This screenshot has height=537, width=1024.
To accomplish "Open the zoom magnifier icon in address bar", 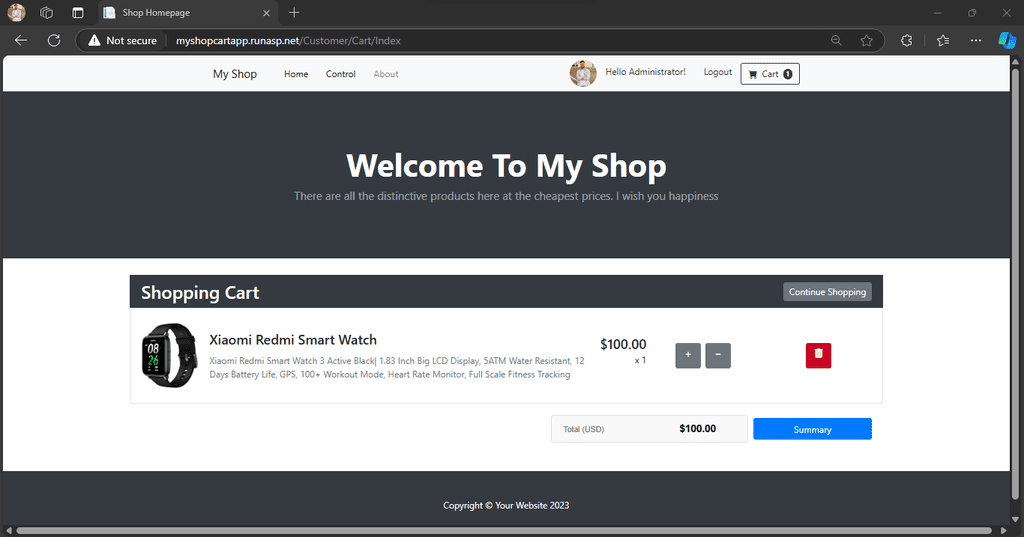I will point(836,41).
